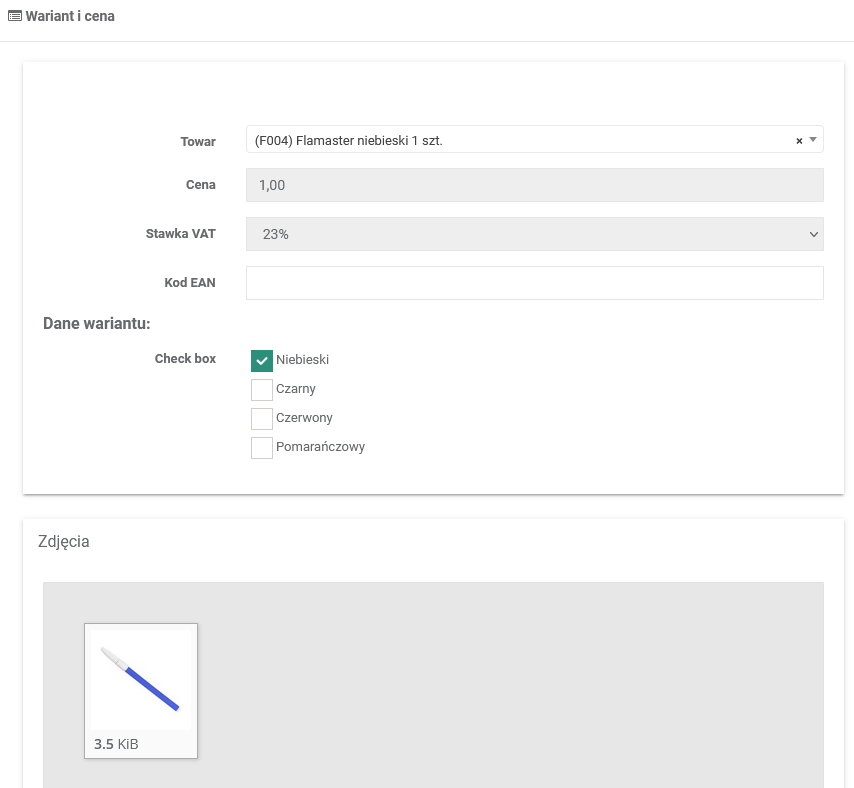Viewport: 854px width, 788px height.
Task: Click the 3.5 KiB file size label
Action: point(116,744)
